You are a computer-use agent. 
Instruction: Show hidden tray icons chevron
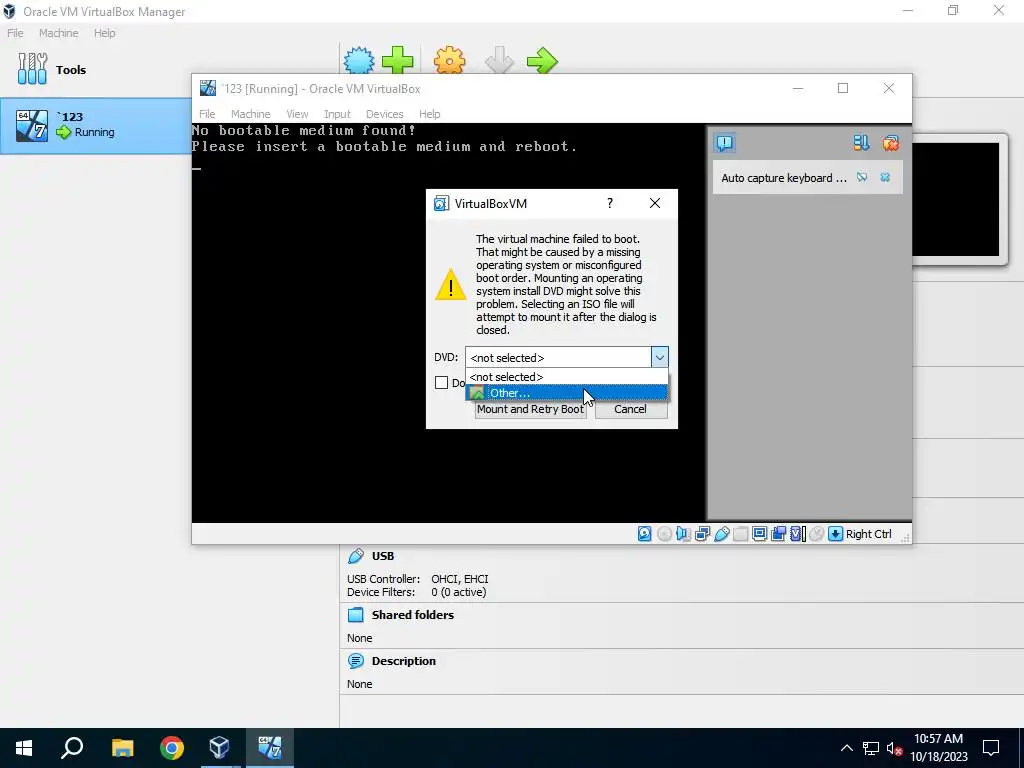846,748
